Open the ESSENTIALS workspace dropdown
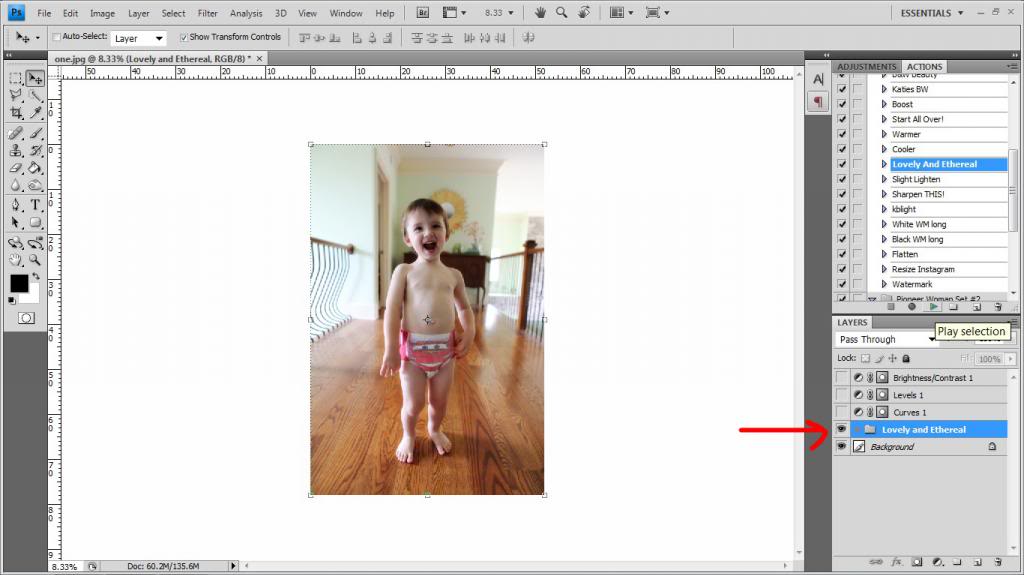1024x575 pixels. click(x=931, y=12)
